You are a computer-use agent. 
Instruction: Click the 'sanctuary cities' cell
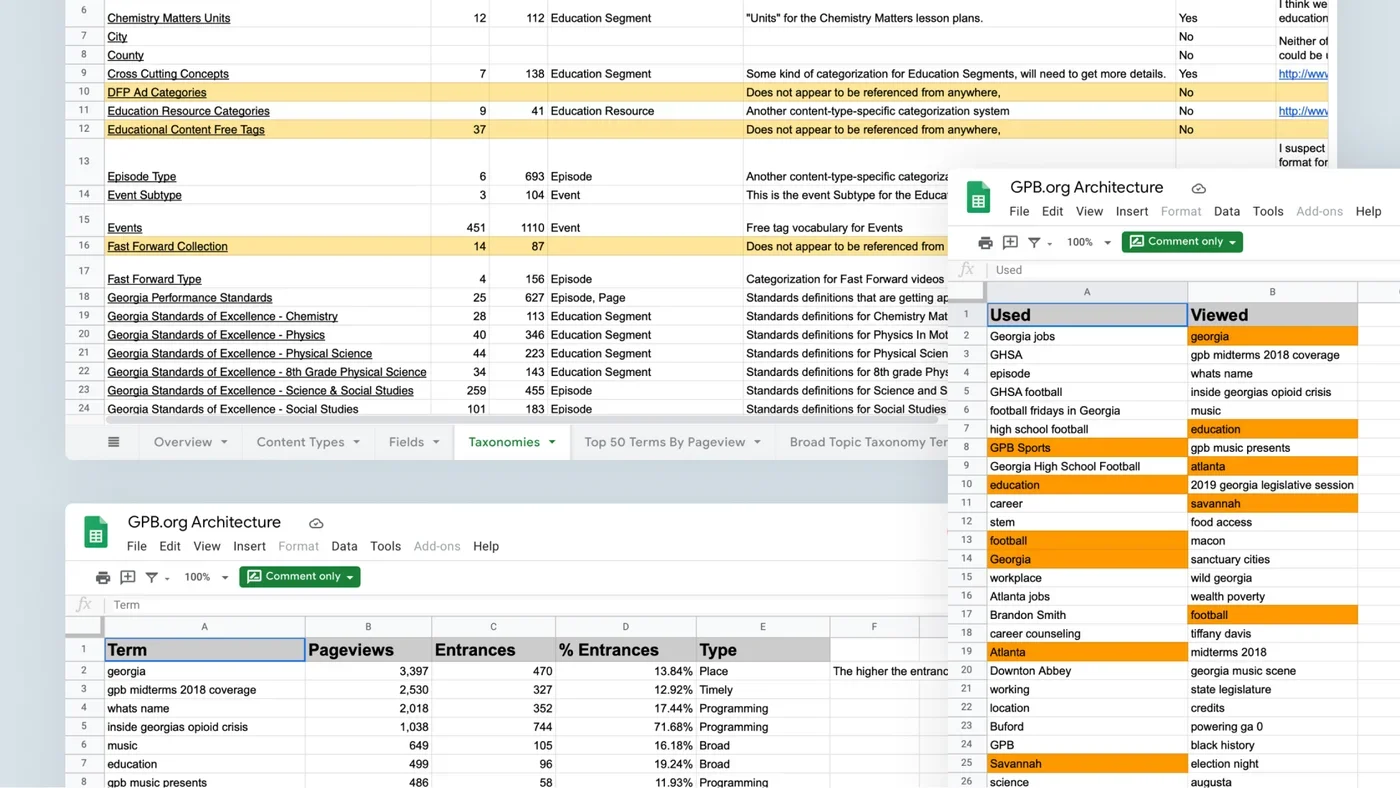[x=1272, y=559]
